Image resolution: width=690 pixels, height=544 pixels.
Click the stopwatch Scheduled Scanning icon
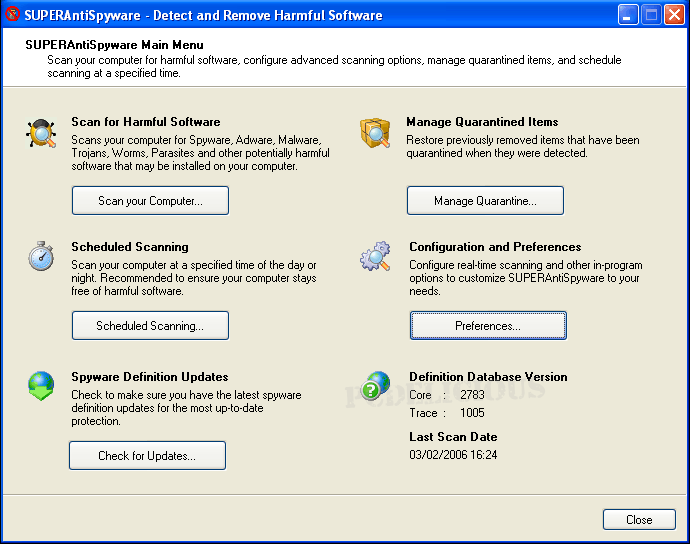click(x=41, y=256)
